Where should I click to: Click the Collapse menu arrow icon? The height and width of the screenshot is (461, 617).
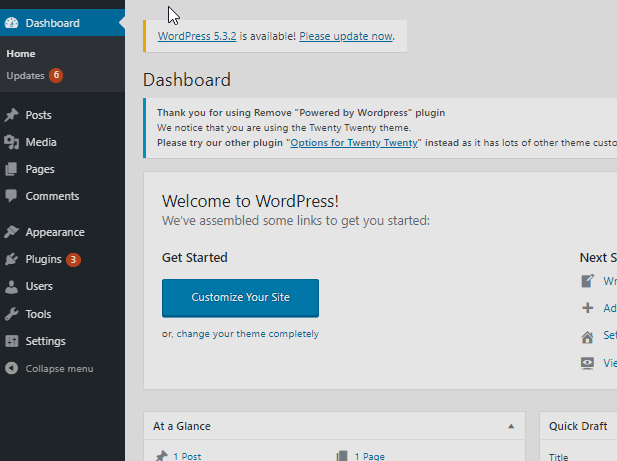11,369
